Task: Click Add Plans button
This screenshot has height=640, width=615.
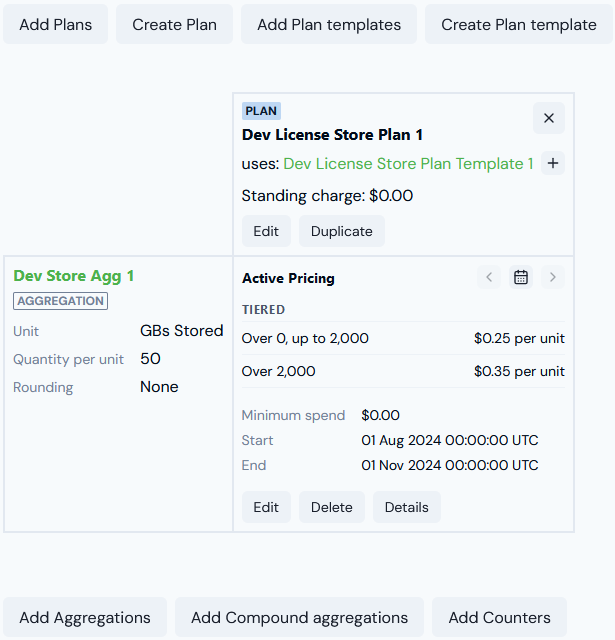Action: pyautogui.click(x=56, y=24)
